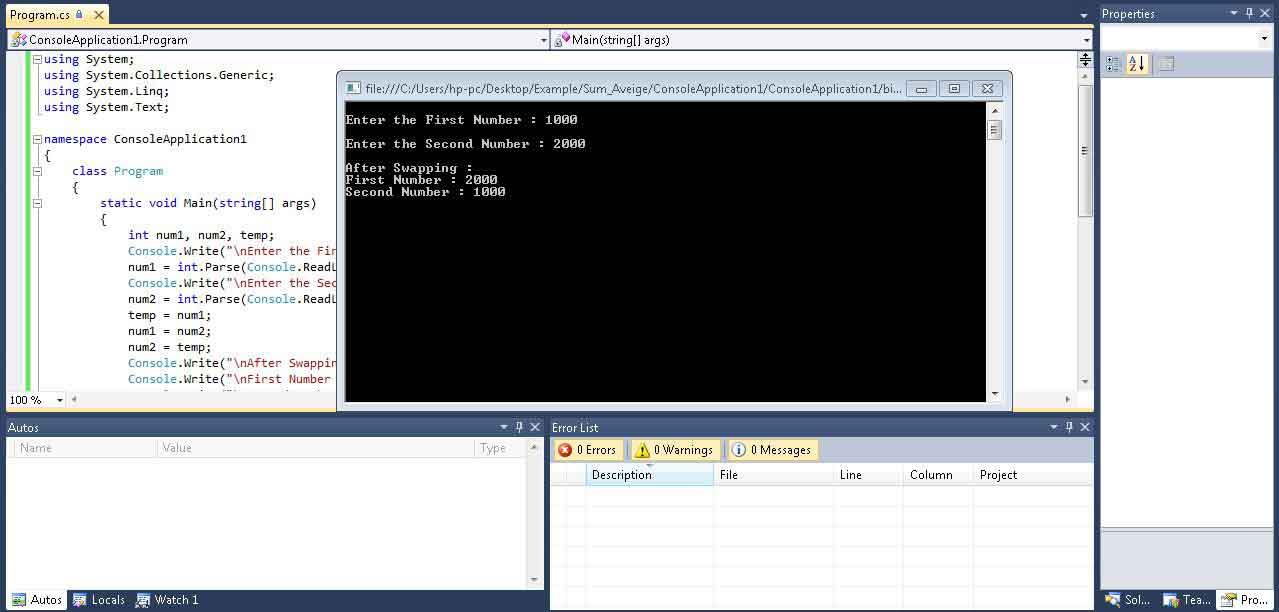Click the console window vertical scrollbar thumb
This screenshot has height=612, width=1279.
pos(994,130)
